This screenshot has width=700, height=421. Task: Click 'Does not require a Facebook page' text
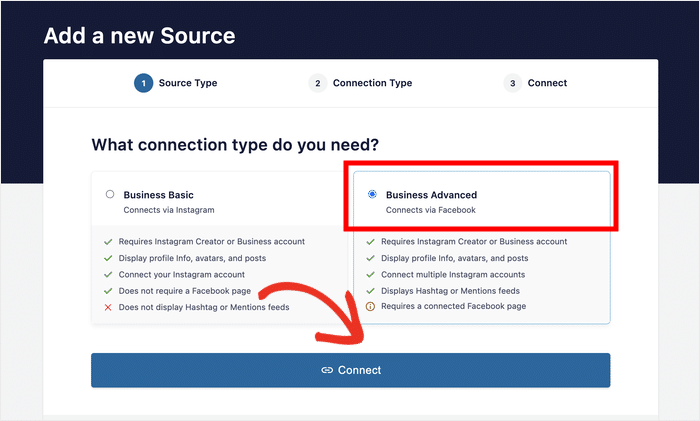coord(185,291)
